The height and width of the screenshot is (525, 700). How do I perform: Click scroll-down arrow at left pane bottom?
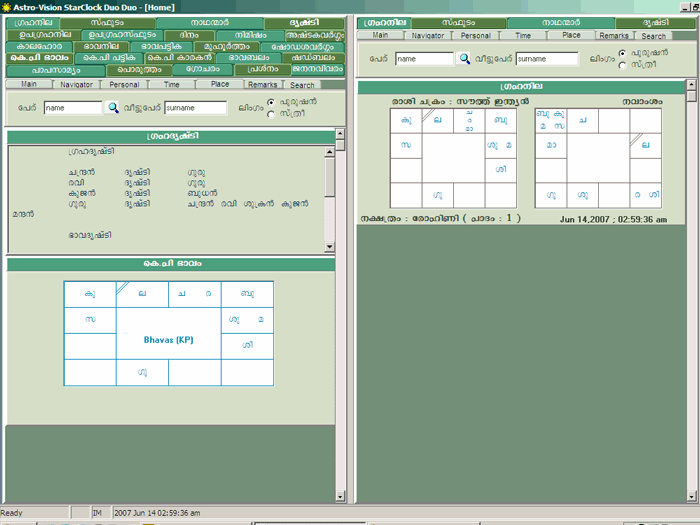tap(340, 496)
